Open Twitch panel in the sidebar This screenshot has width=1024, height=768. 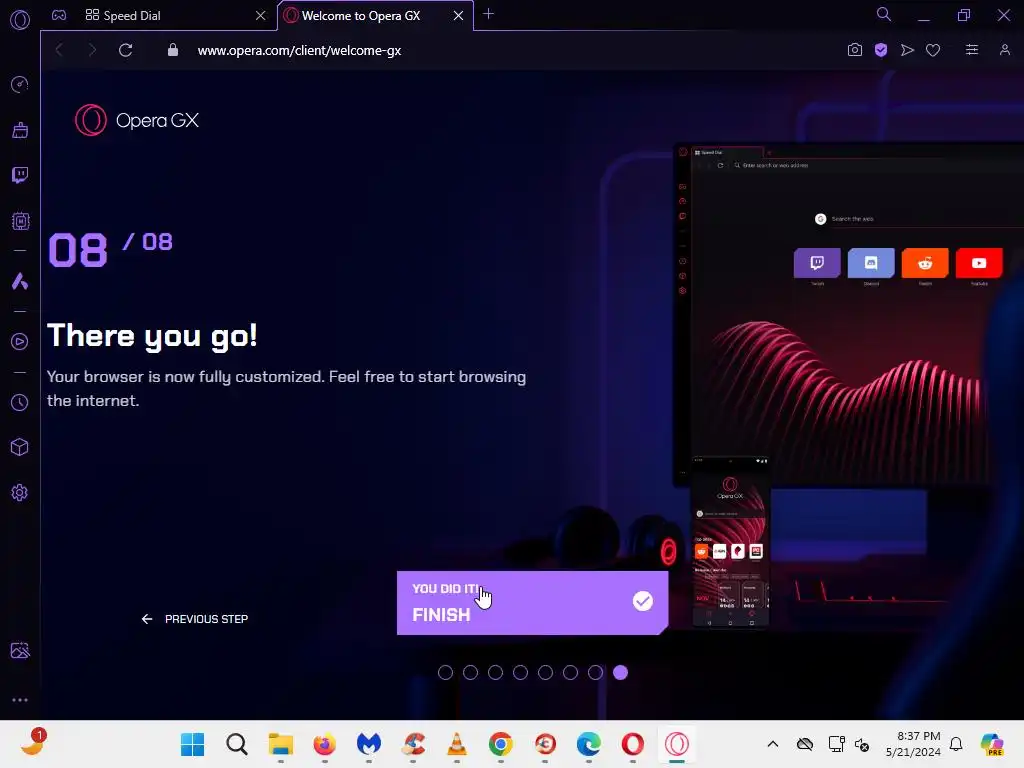[20, 175]
